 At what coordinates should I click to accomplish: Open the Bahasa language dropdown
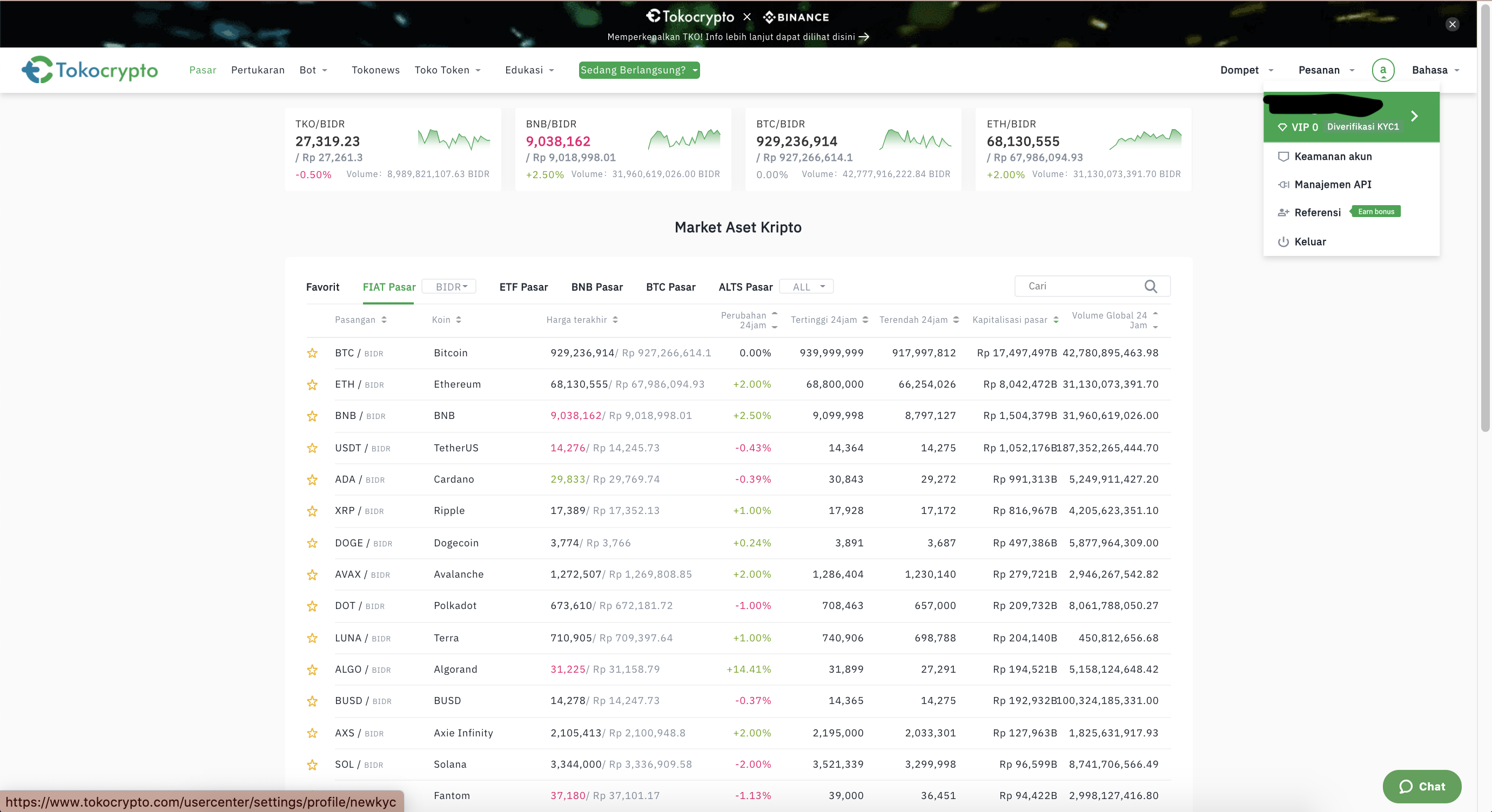[1435, 70]
